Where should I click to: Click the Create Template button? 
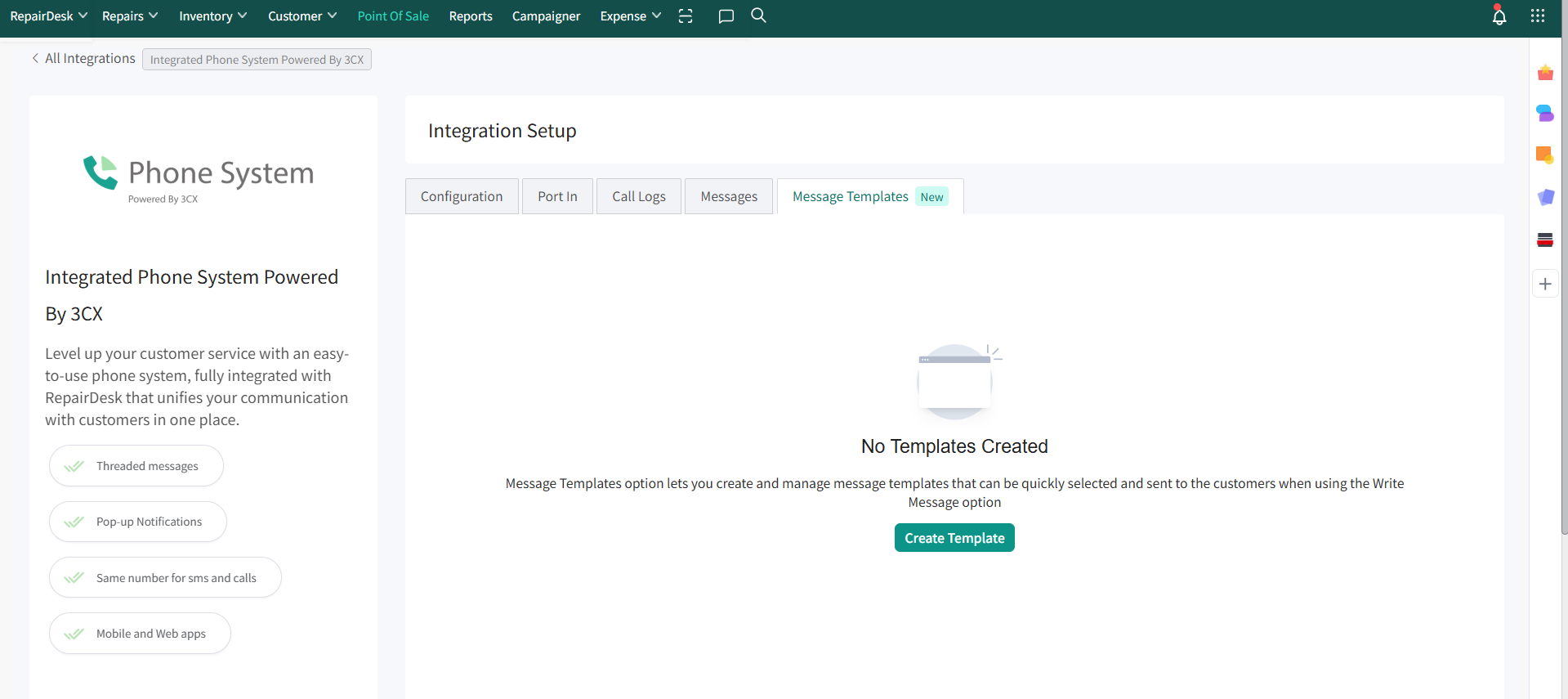click(x=954, y=538)
